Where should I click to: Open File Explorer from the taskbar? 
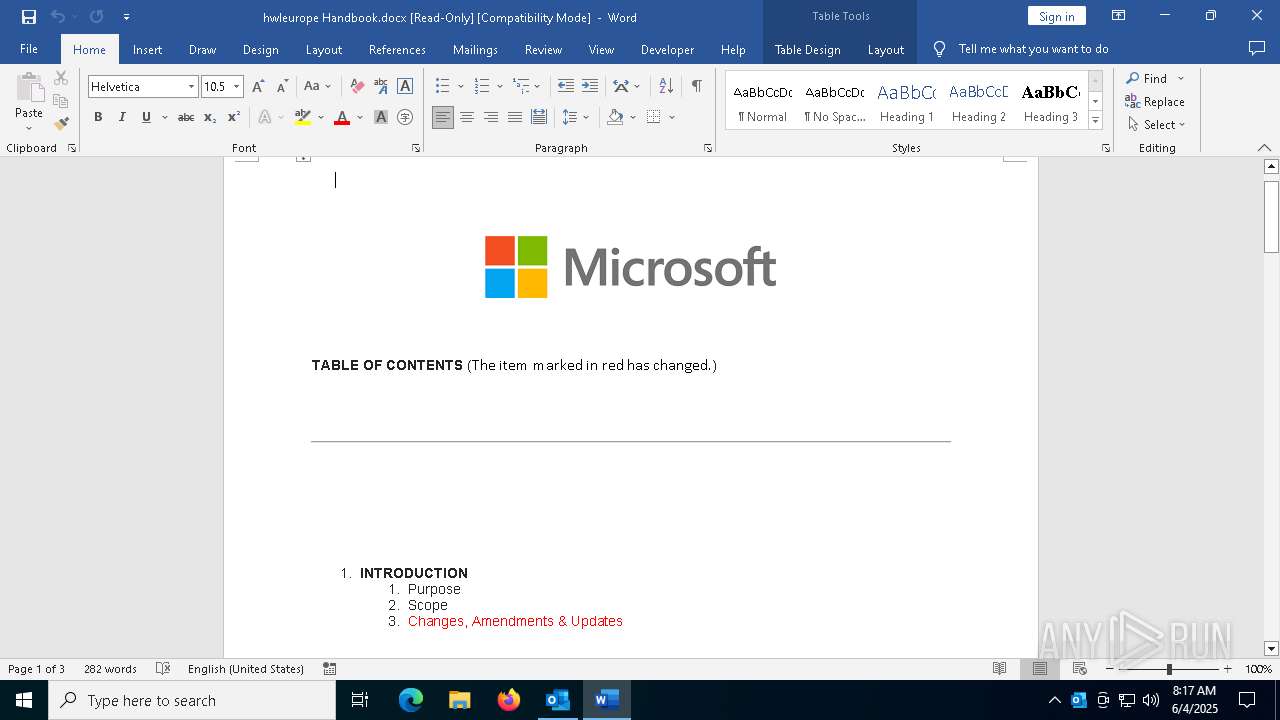pyautogui.click(x=459, y=700)
